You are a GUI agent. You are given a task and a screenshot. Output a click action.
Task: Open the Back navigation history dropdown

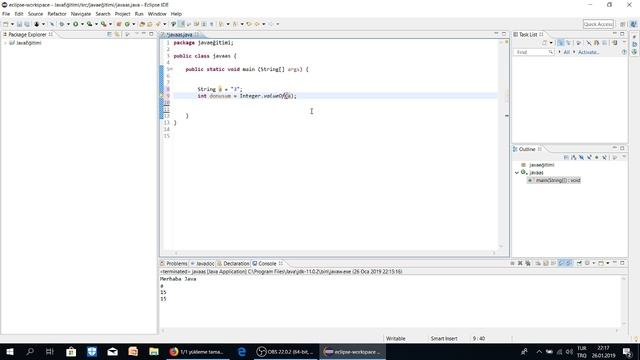coord(264,24)
